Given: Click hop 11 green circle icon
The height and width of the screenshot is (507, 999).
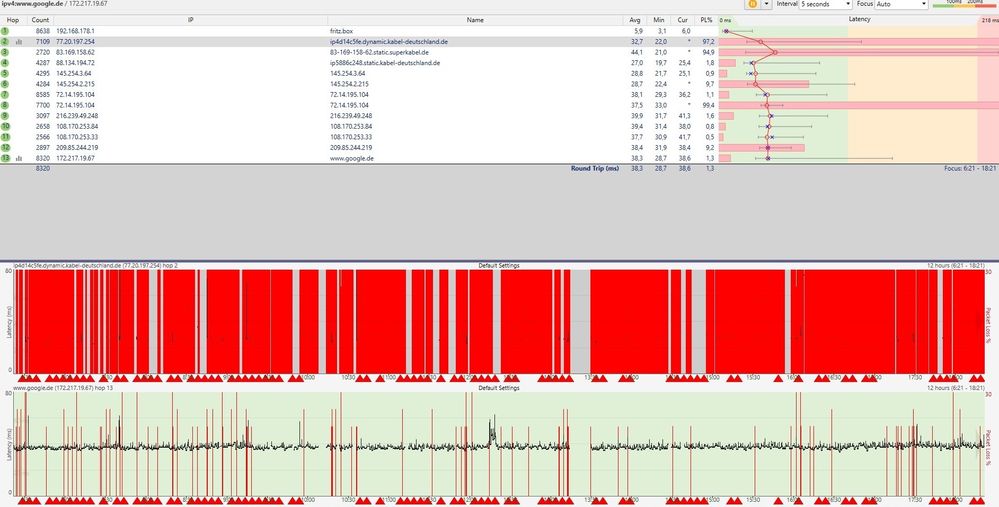Looking at the screenshot, I should pos(5,137).
